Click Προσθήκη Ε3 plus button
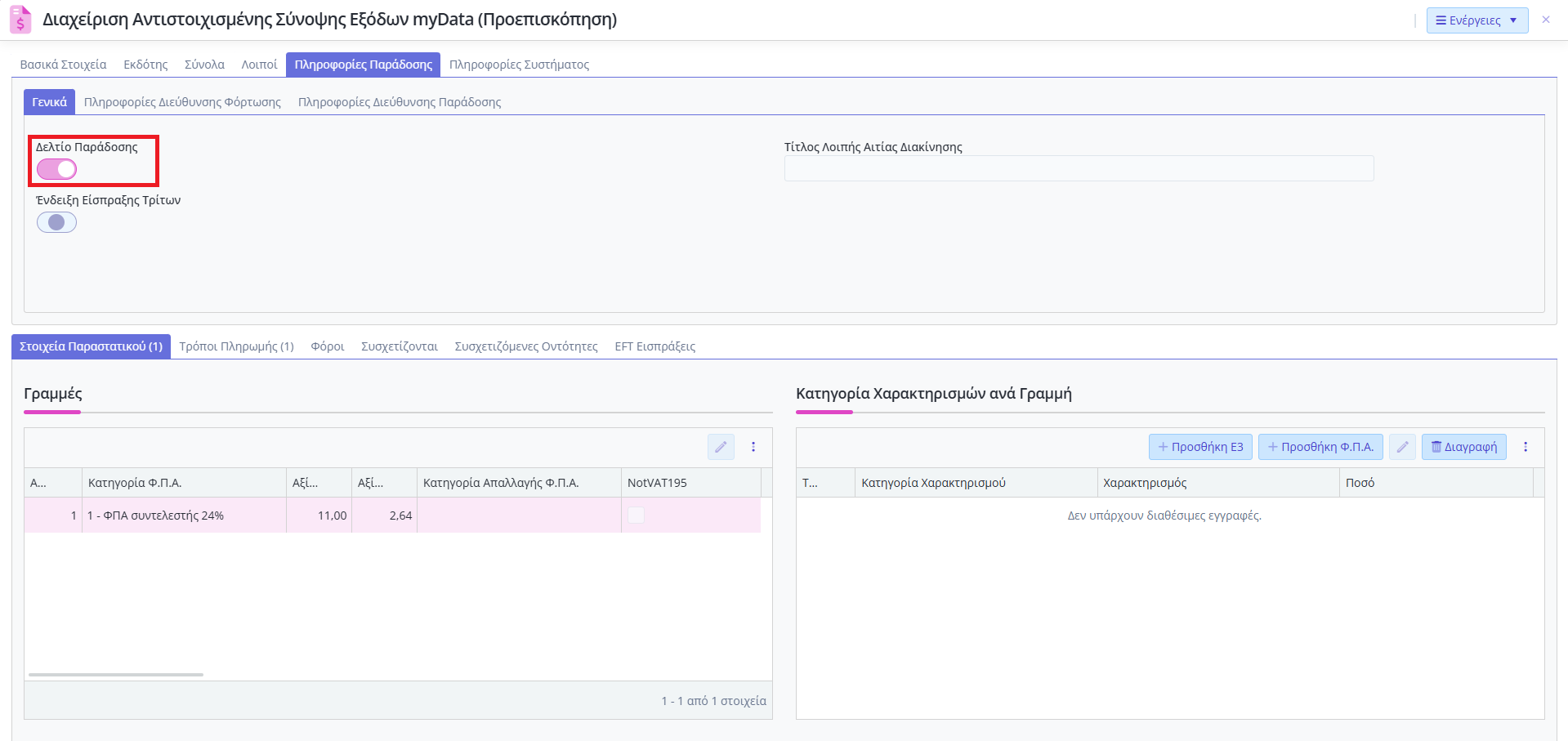This screenshot has width=1568, height=741. pos(1200,447)
